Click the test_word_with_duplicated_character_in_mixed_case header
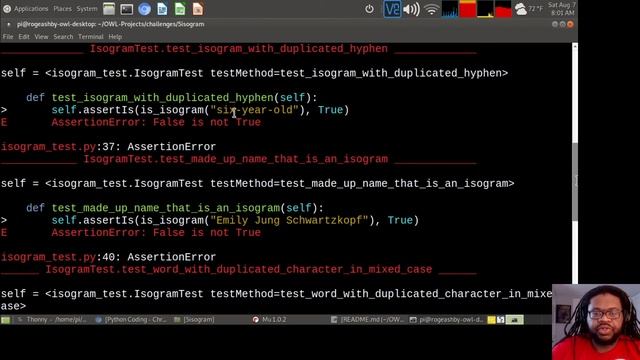Image resolution: width=640 pixels, height=360 pixels. [238, 269]
